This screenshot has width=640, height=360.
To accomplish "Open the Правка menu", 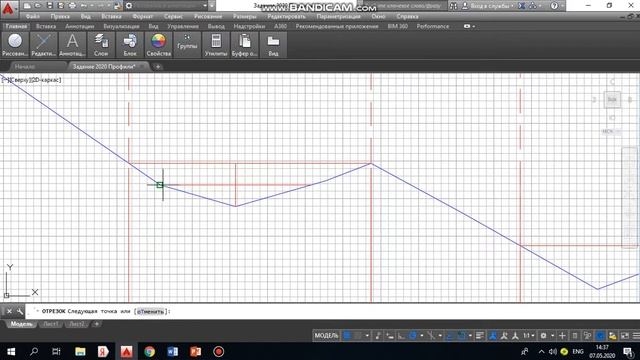I will point(60,17).
